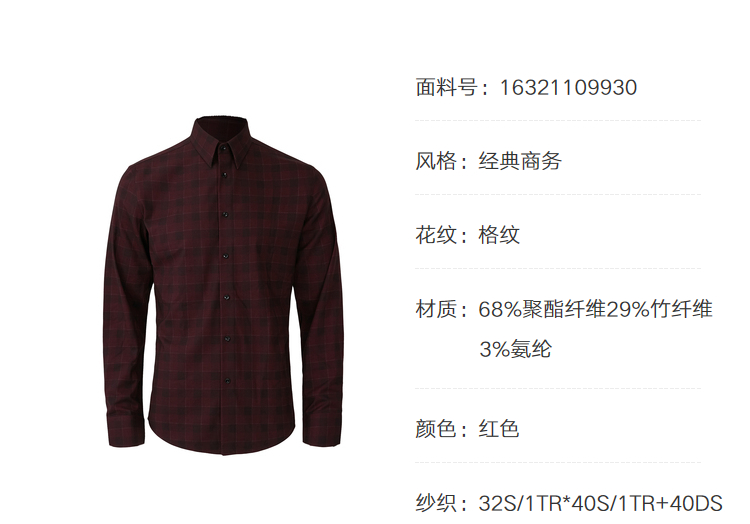Select fabric number 16321109930
Image resolution: width=750 pixels, height=524 pixels.
[x=569, y=87]
